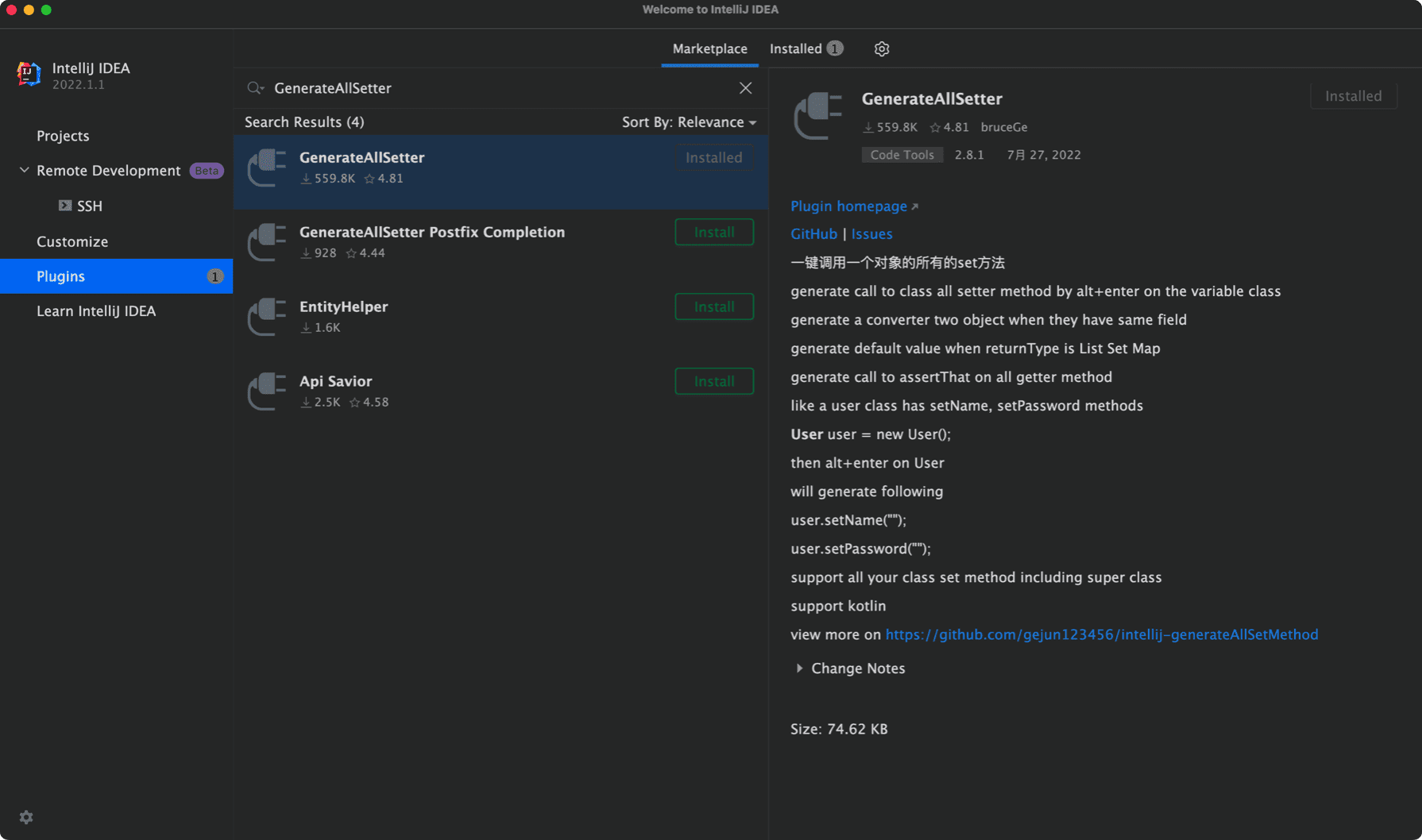
Task: Click the IntelliJ IDEA logo icon
Action: click(29, 74)
